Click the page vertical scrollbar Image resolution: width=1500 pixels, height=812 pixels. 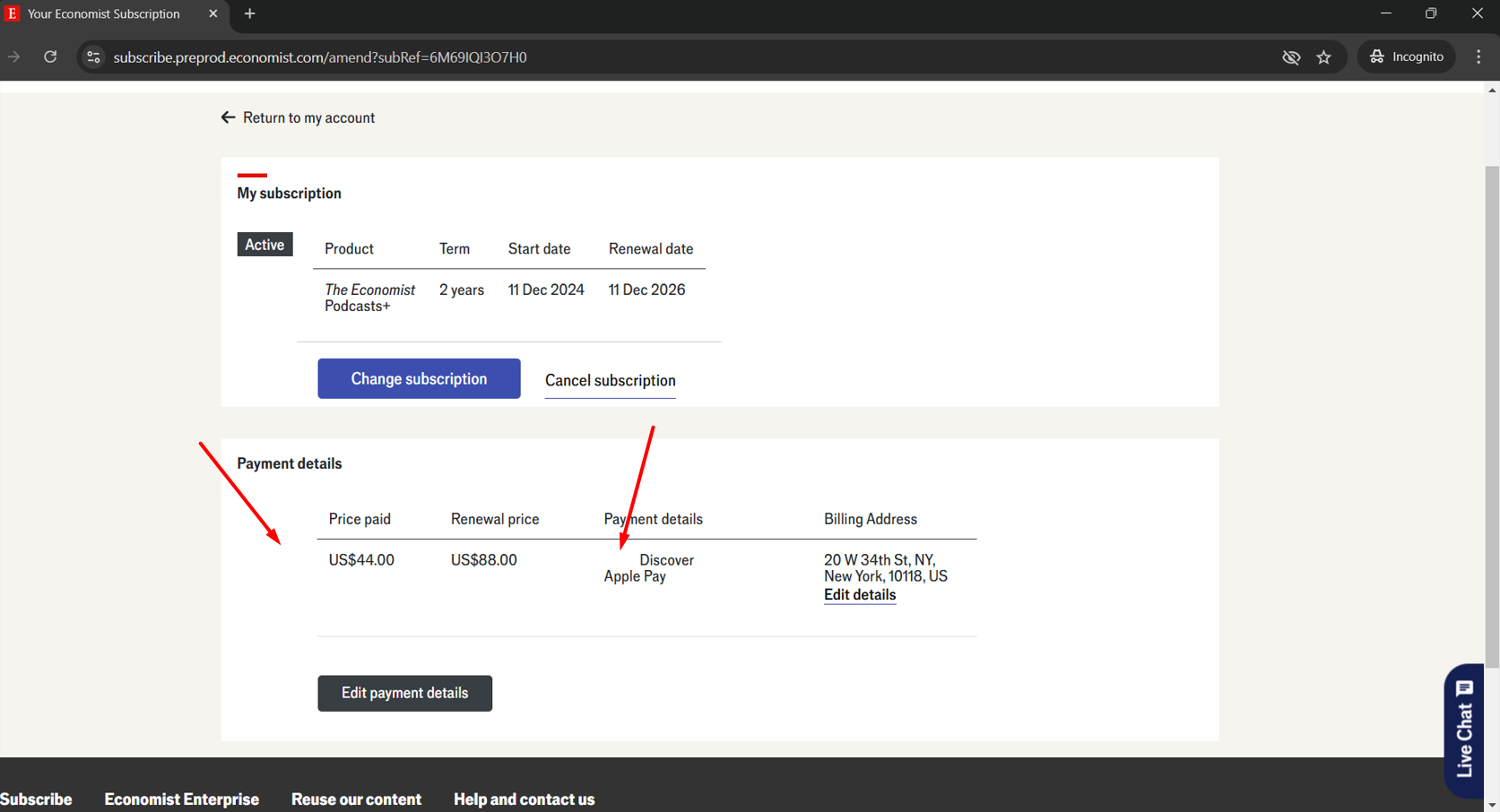[x=1492, y=412]
